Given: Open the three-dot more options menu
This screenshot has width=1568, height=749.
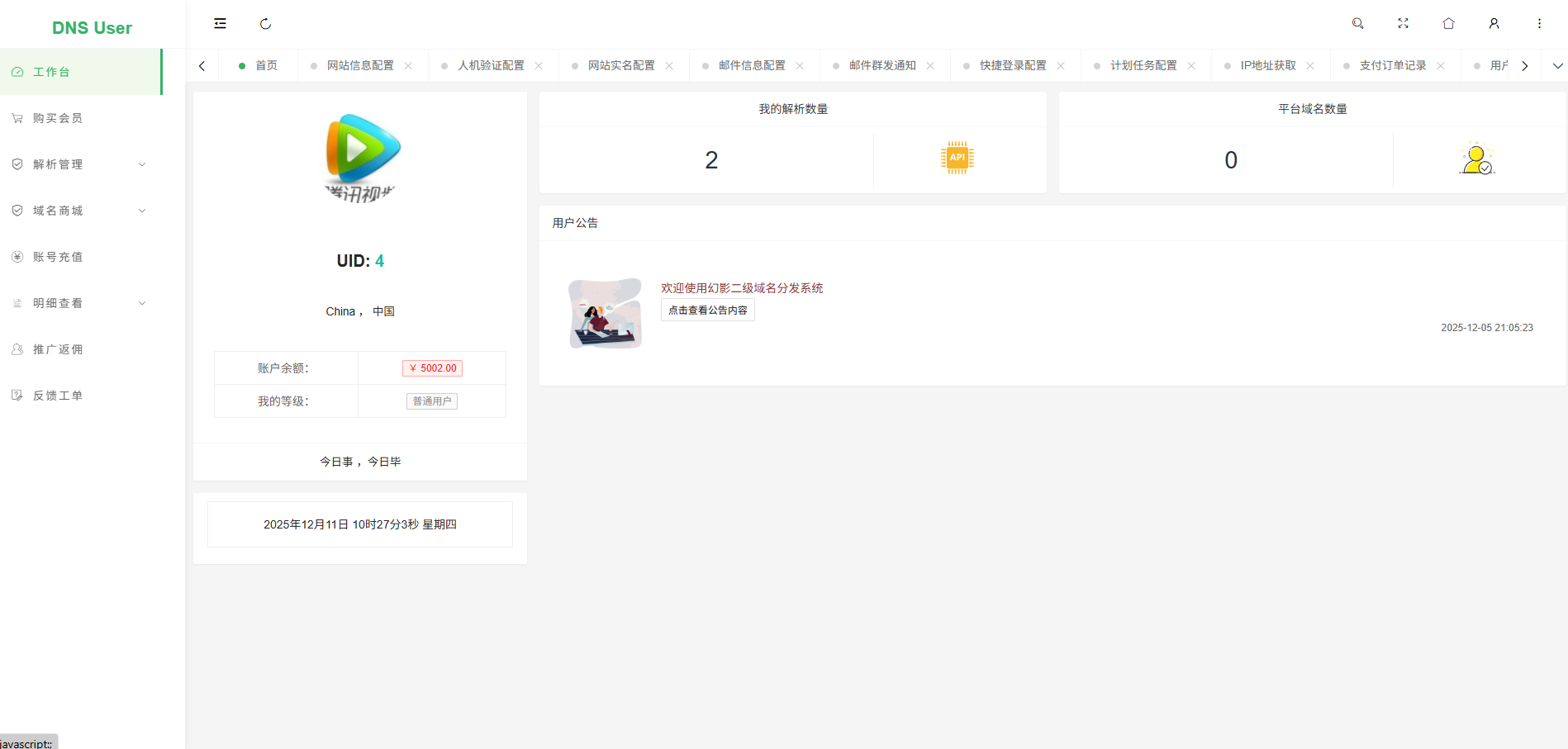Looking at the screenshot, I should pyautogui.click(x=1539, y=24).
